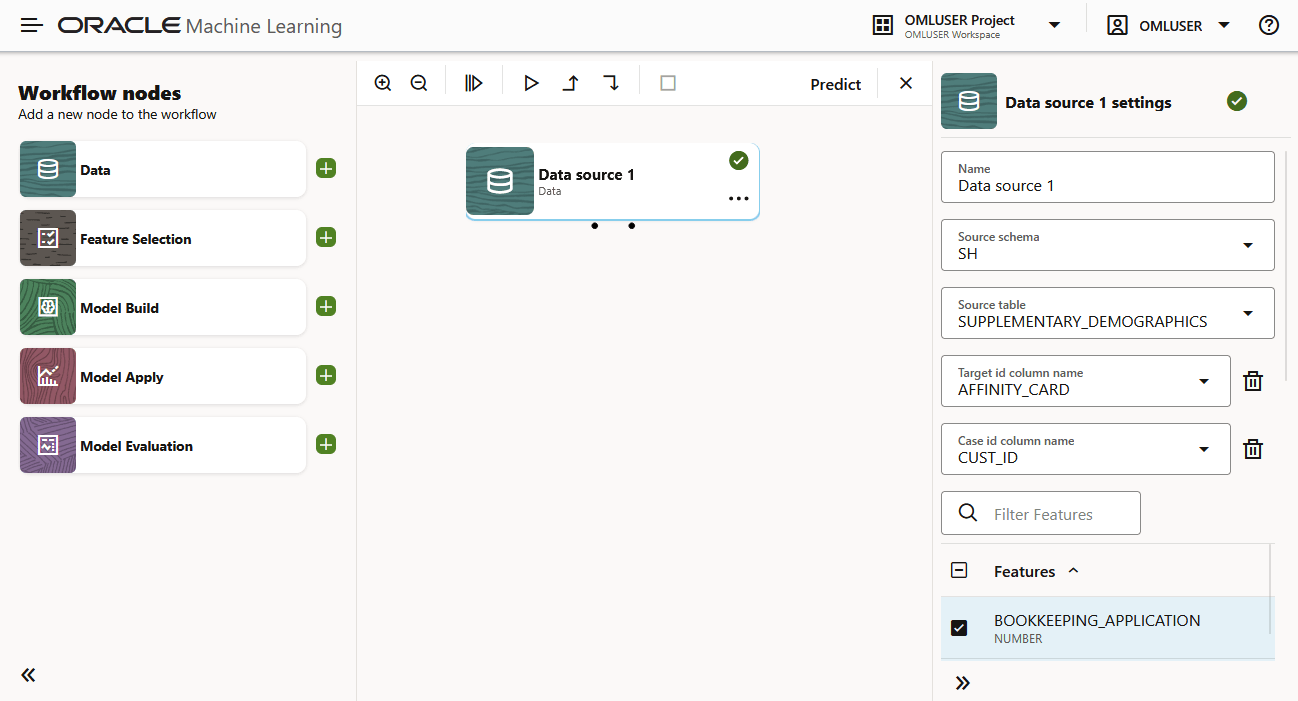Viewport: 1298px width, 701px height.
Task: Click the Feature Selection node label
Action: click(136, 239)
